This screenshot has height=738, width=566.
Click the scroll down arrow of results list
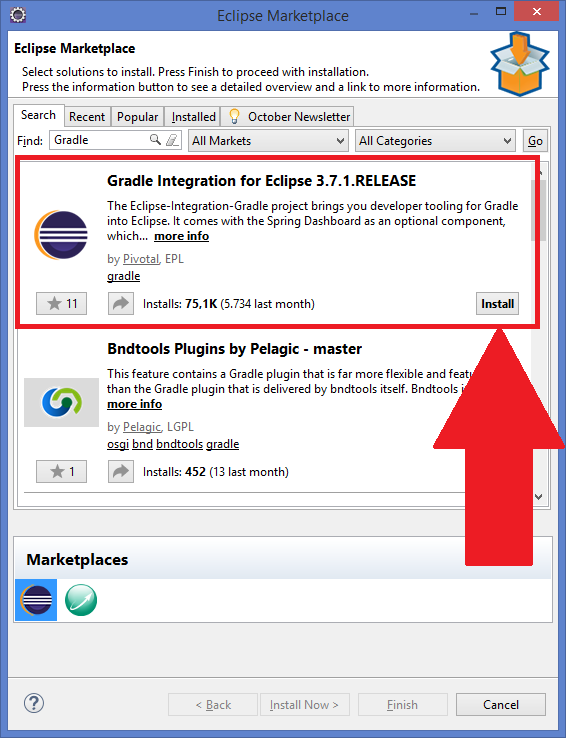[x=539, y=497]
